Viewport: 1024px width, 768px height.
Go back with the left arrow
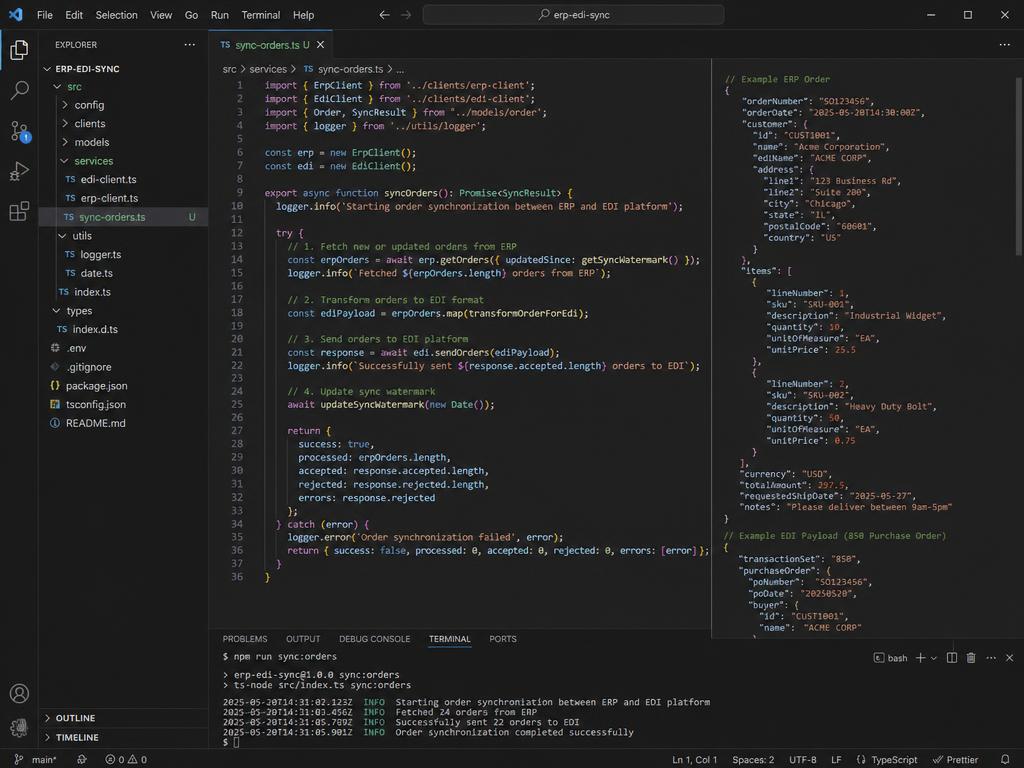385,14
